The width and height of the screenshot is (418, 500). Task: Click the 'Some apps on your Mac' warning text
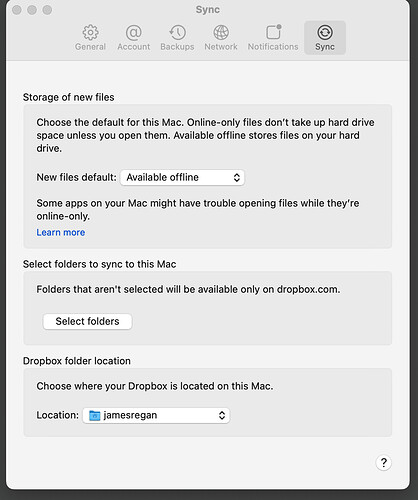198,210
